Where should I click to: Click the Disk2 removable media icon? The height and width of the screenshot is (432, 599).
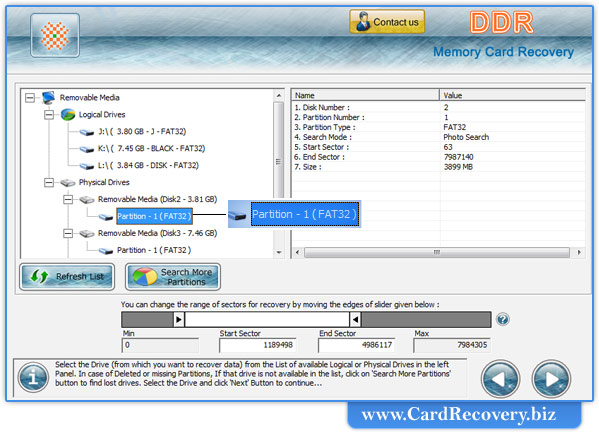(87, 199)
